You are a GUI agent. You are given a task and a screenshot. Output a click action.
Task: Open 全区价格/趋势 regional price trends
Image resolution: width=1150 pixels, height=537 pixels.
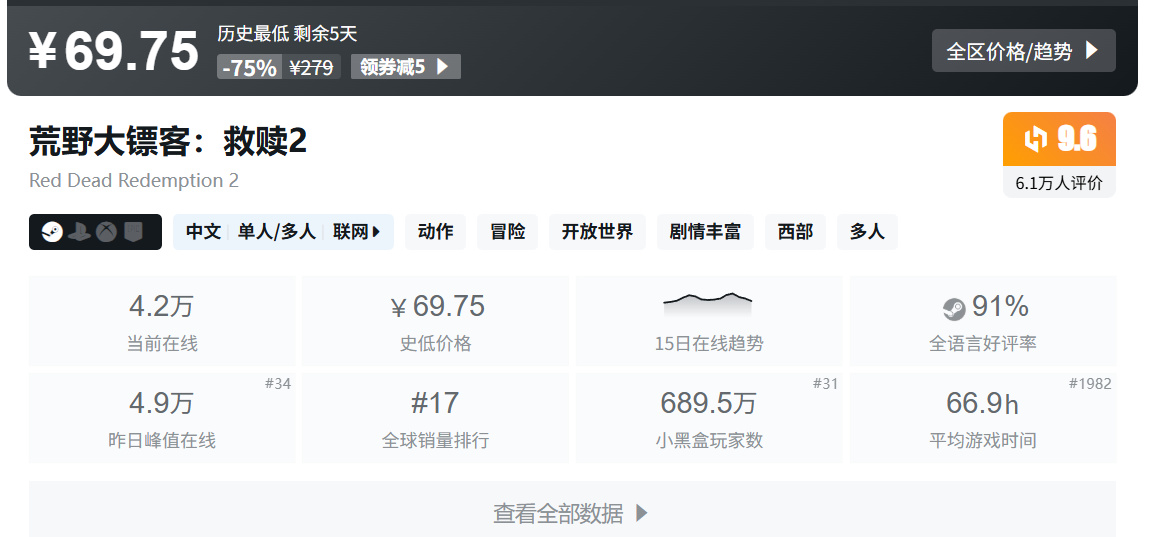click(1023, 51)
